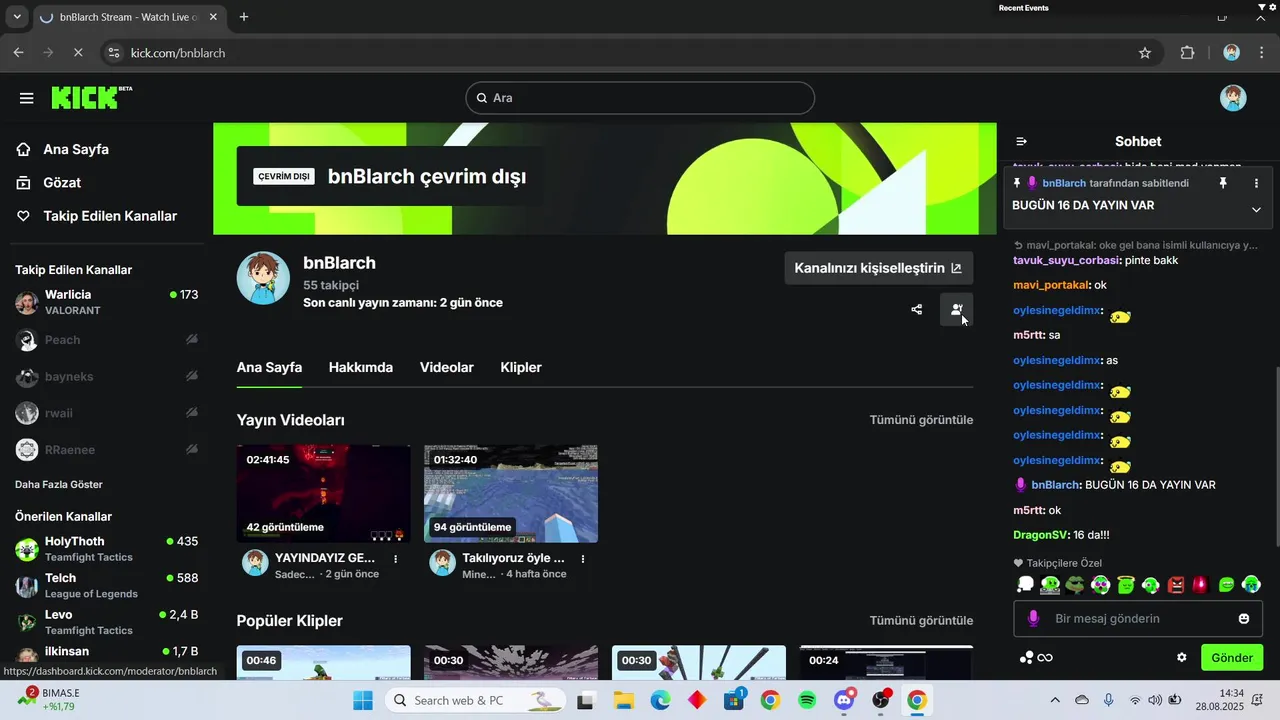Focus the Bir mesaj gönderin chat input
Screen dimensions: 1280x720
click(1138, 619)
